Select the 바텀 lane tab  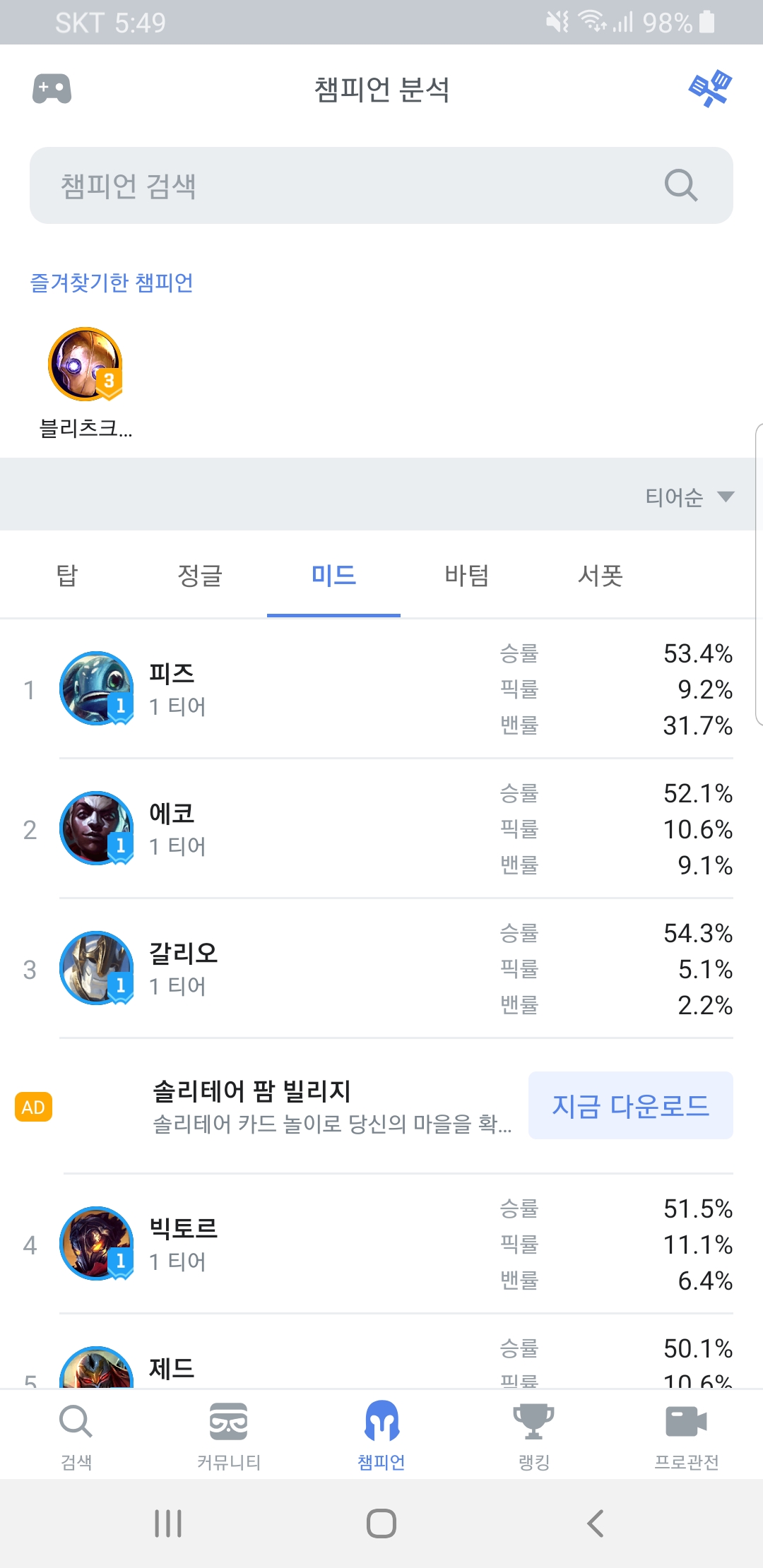(466, 575)
